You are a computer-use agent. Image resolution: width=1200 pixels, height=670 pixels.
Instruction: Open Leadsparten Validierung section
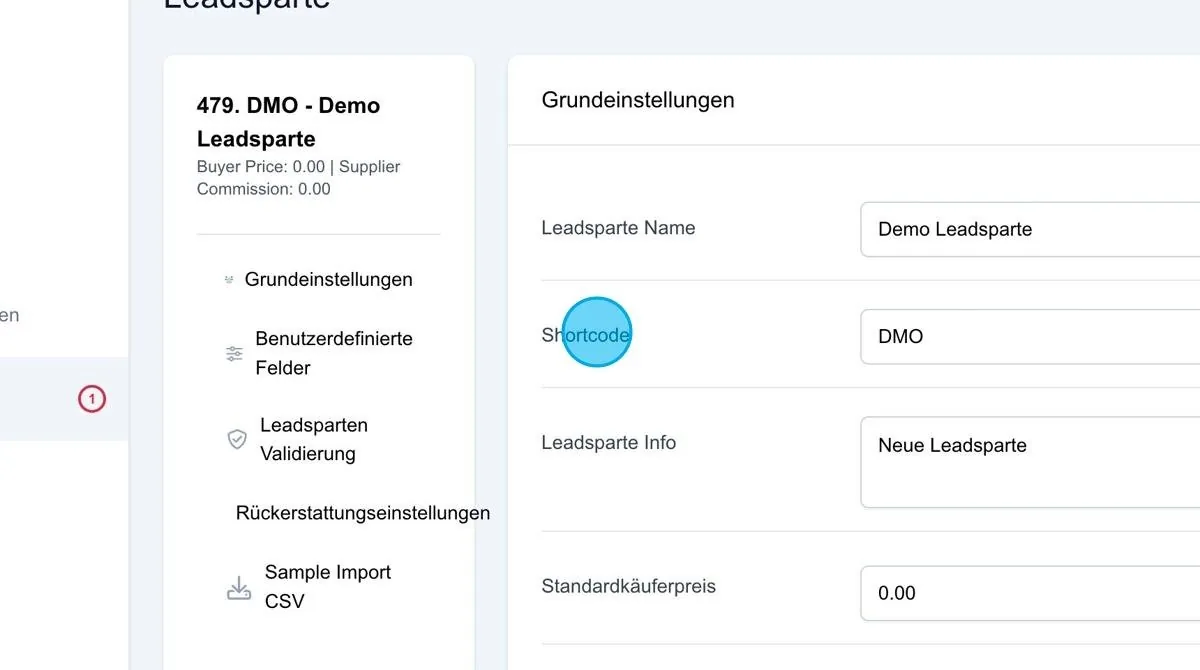314,439
